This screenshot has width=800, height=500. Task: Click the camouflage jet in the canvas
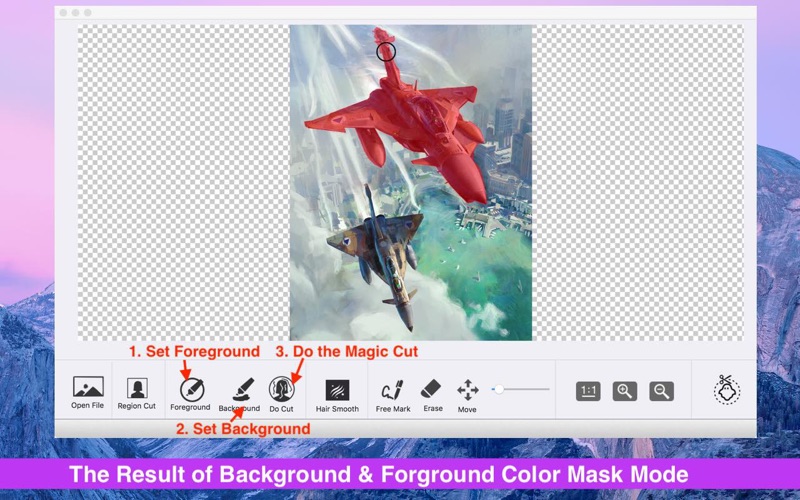pos(378,250)
